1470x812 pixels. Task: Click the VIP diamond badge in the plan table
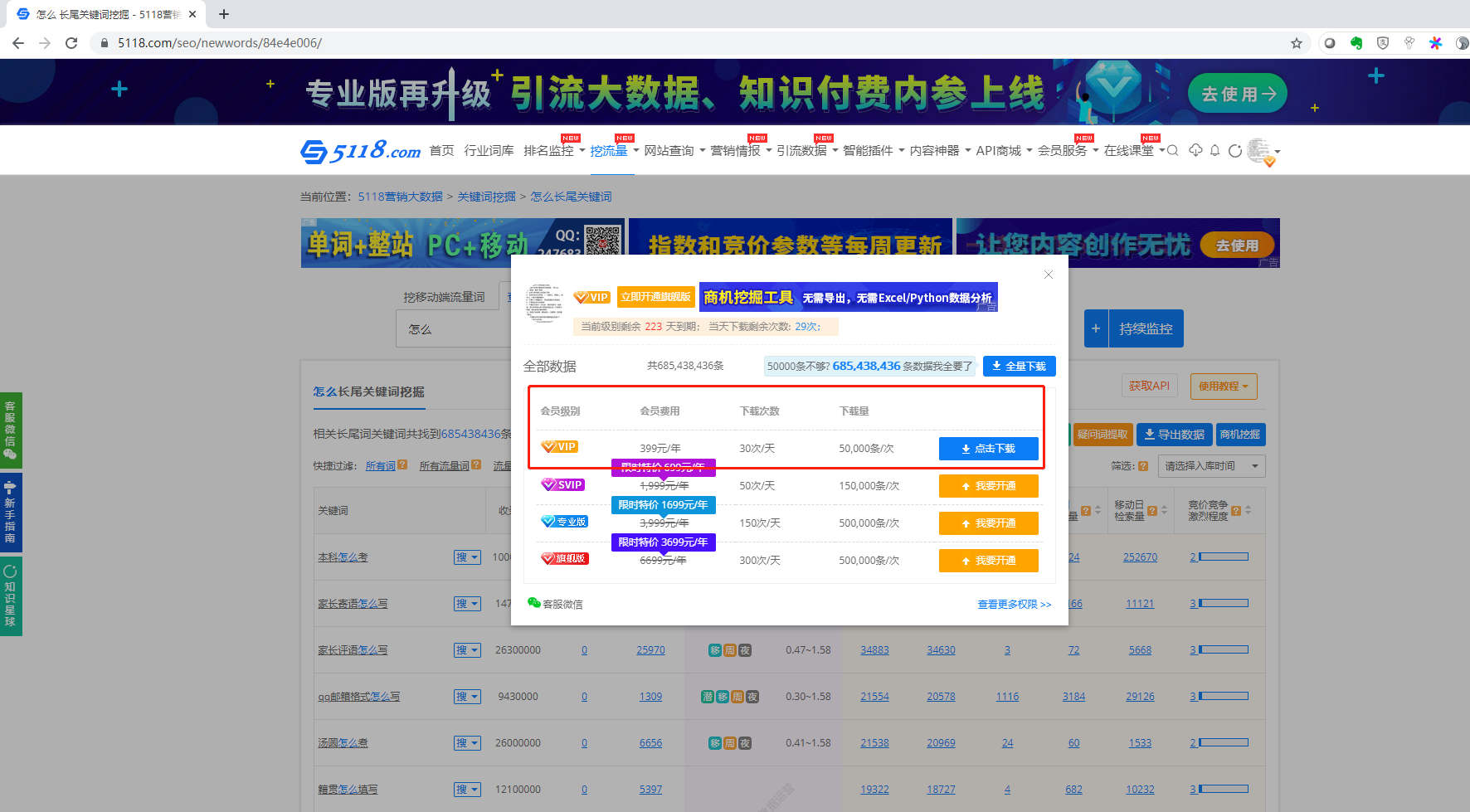click(559, 446)
